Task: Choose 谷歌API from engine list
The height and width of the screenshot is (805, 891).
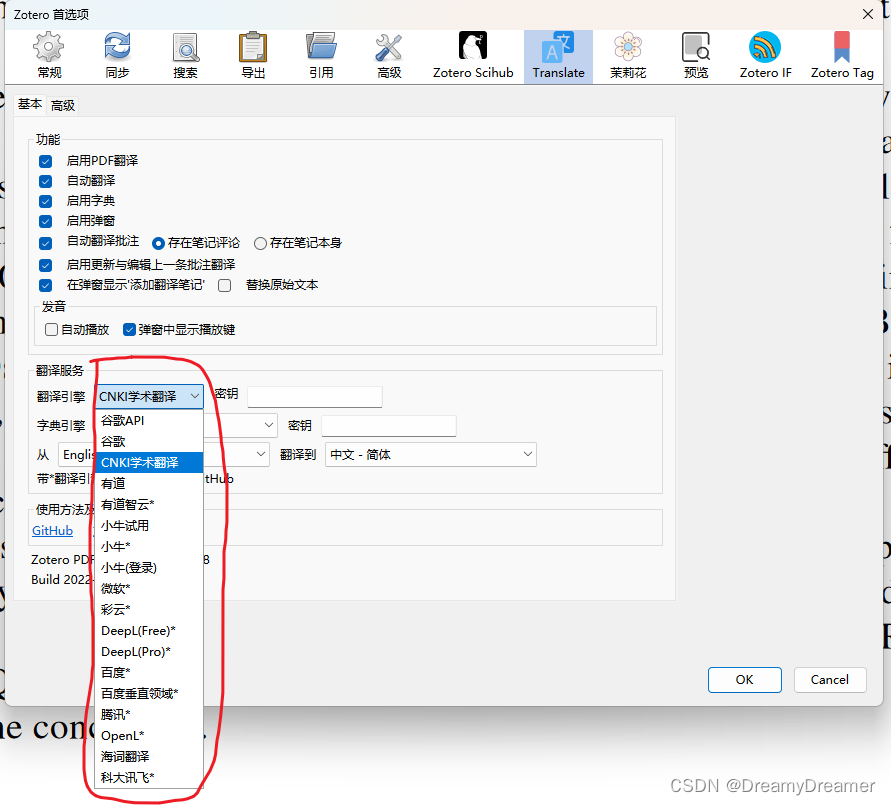Action: coord(149,420)
